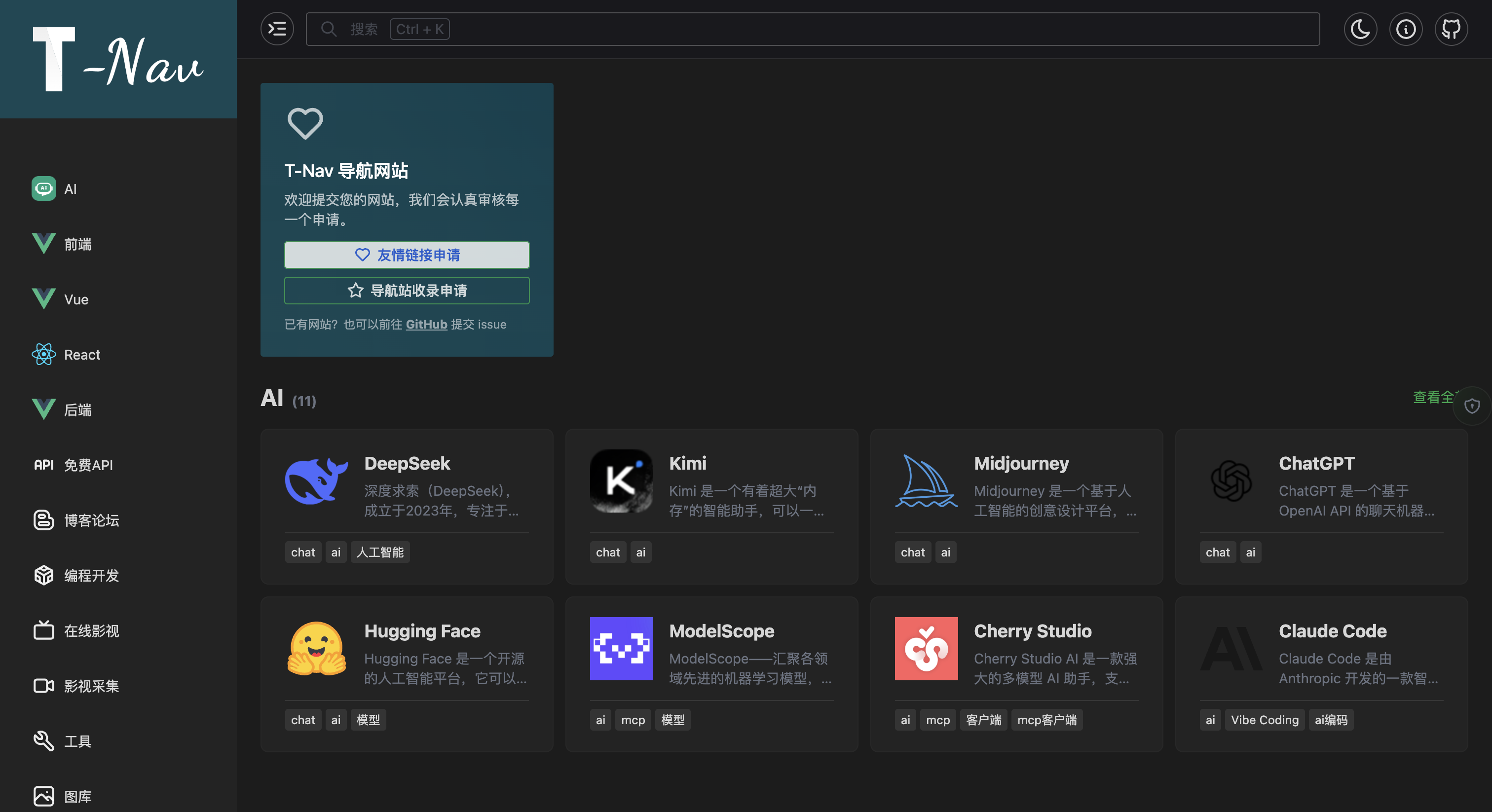Click the Vibe Coding tag
The width and height of the screenshot is (1492, 812).
pyautogui.click(x=1265, y=720)
